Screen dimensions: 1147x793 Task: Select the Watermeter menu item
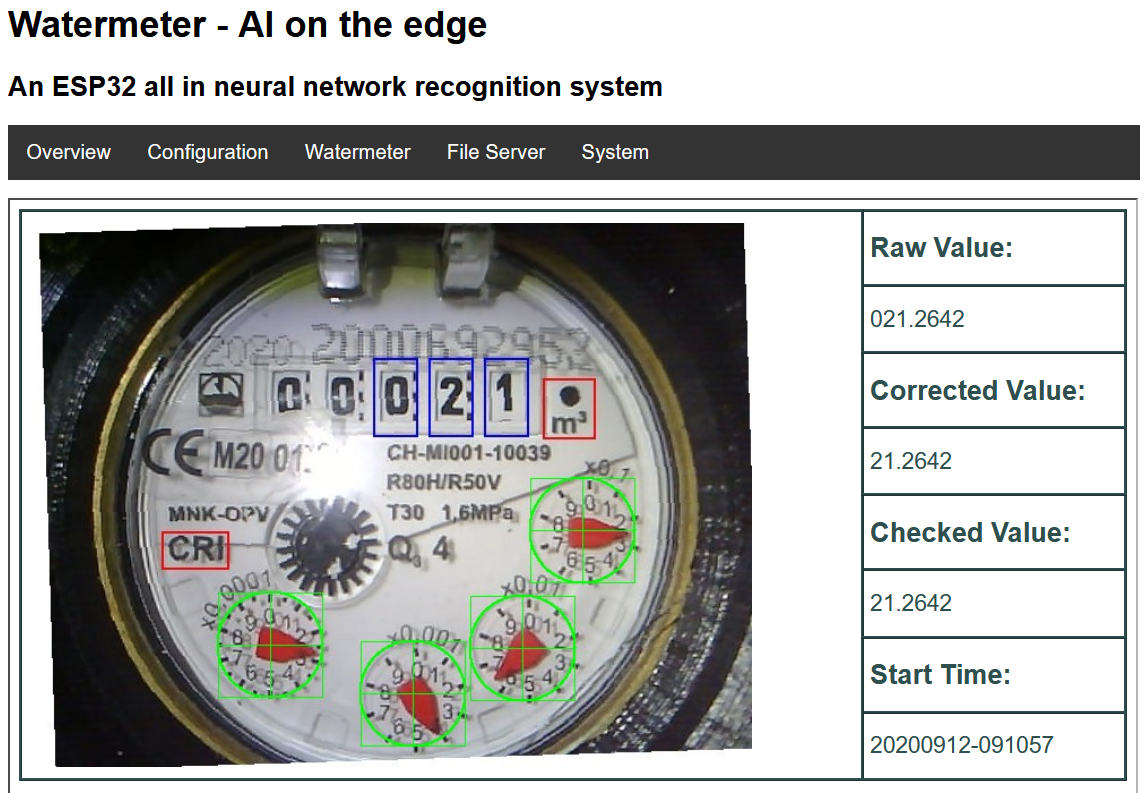coord(357,152)
